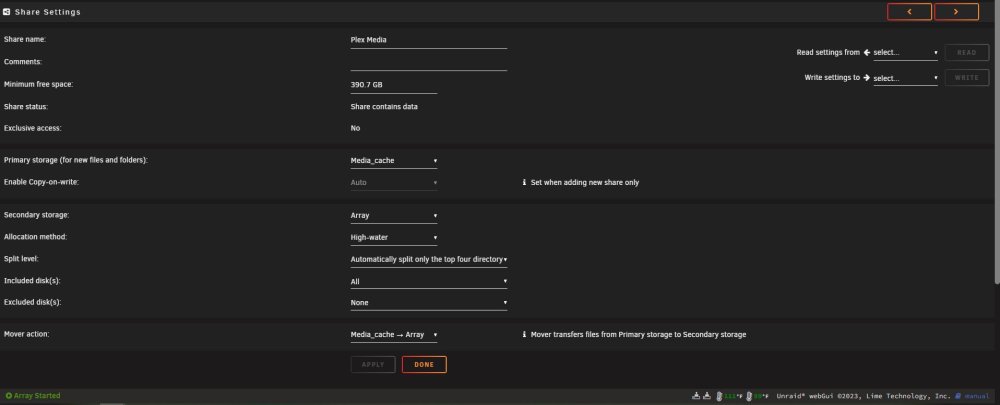
Task: Click the 'Secondary storage:' label
Action: coord(36,215)
